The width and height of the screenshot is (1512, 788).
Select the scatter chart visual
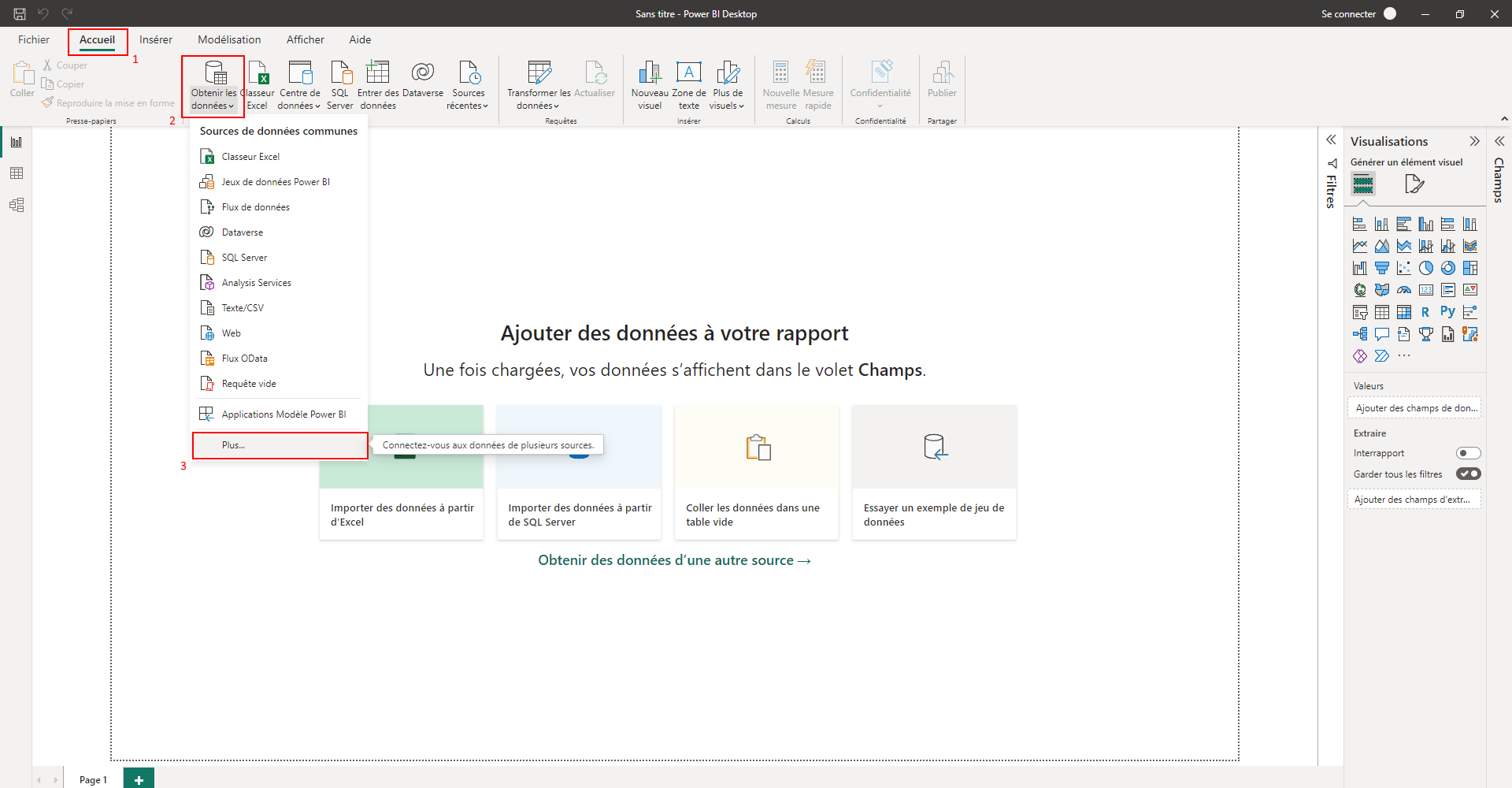click(x=1403, y=269)
